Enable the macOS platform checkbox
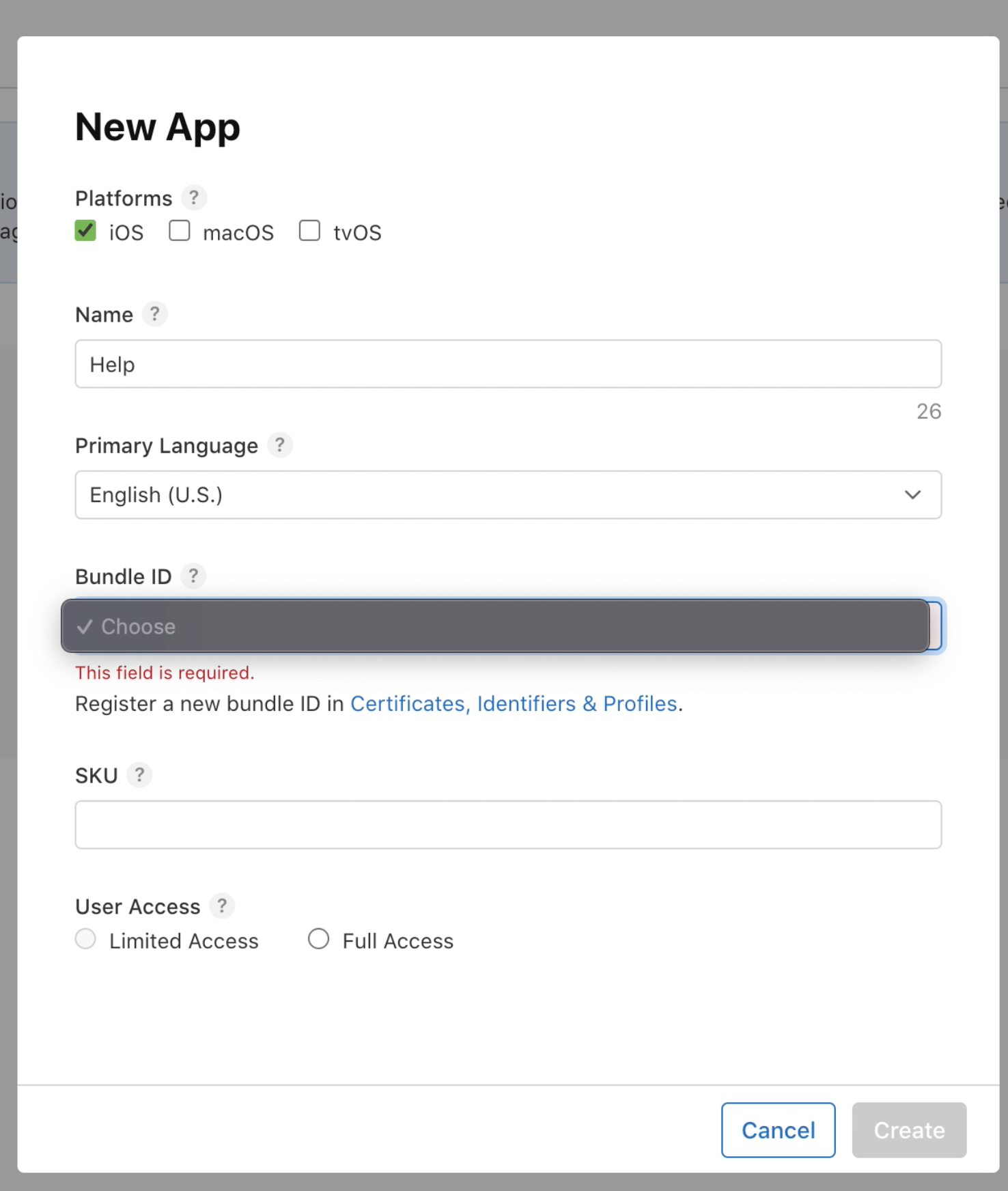Image resolution: width=1008 pixels, height=1191 pixels. click(x=180, y=231)
